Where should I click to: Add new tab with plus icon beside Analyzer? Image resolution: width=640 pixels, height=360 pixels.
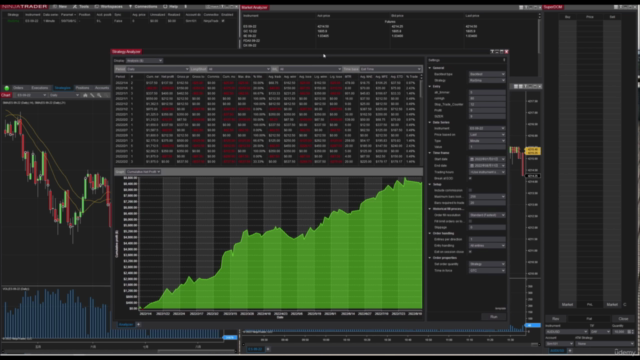click(138, 324)
